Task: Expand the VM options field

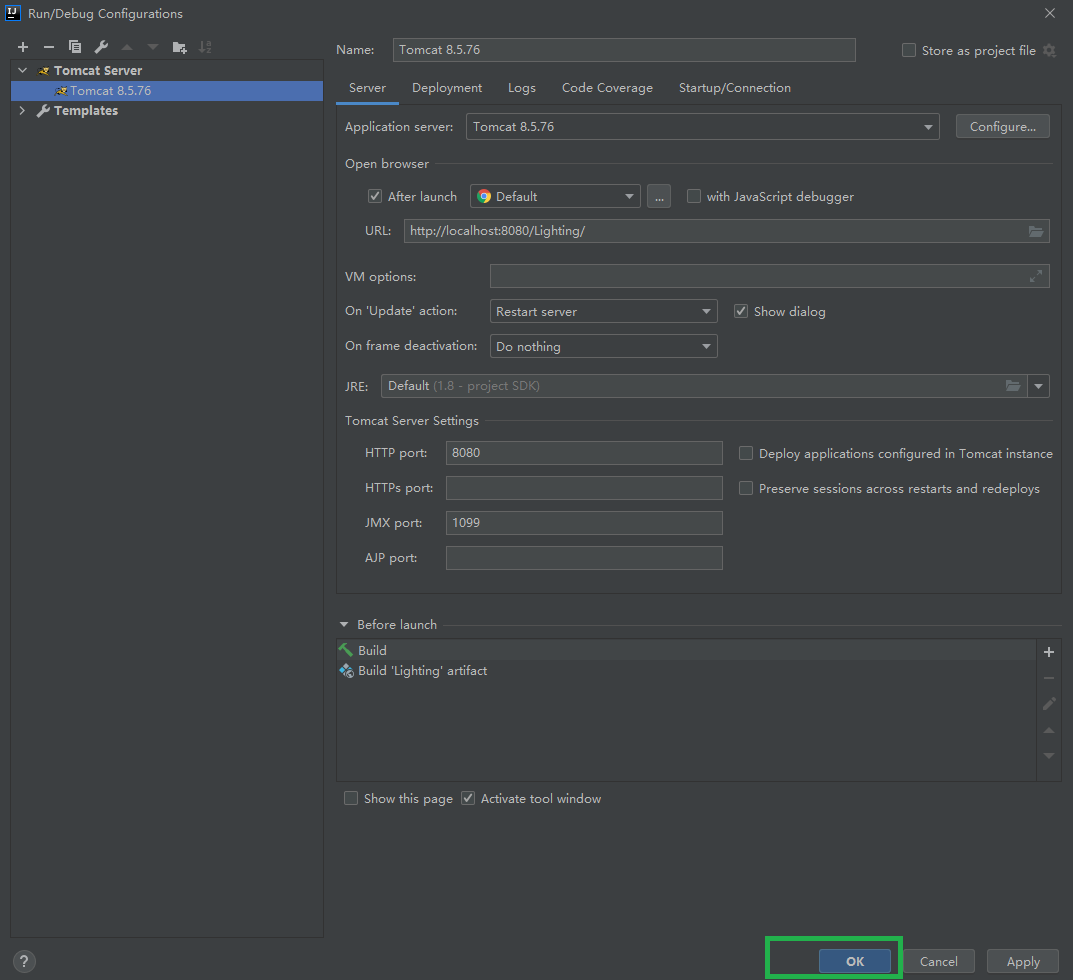Action: coord(1036,276)
